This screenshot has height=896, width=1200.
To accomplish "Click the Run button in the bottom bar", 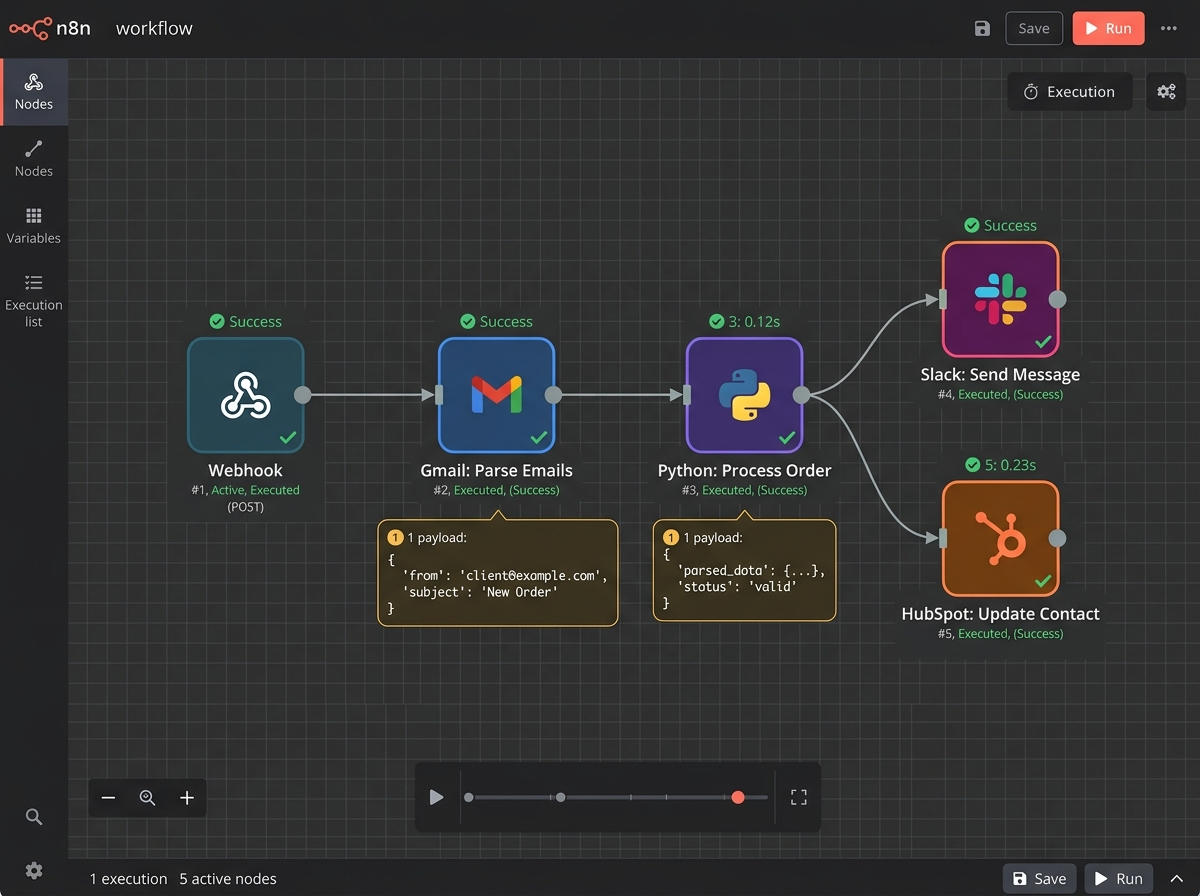I will [x=1119, y=878].
